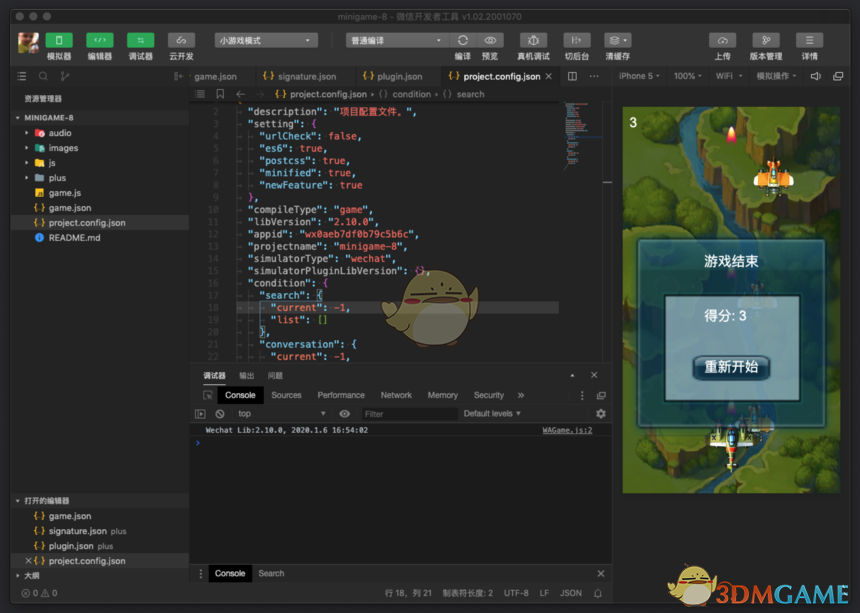
Task: Open the 模拟操作 simulate actions dropdown
Action: click(x=776, y=76)
